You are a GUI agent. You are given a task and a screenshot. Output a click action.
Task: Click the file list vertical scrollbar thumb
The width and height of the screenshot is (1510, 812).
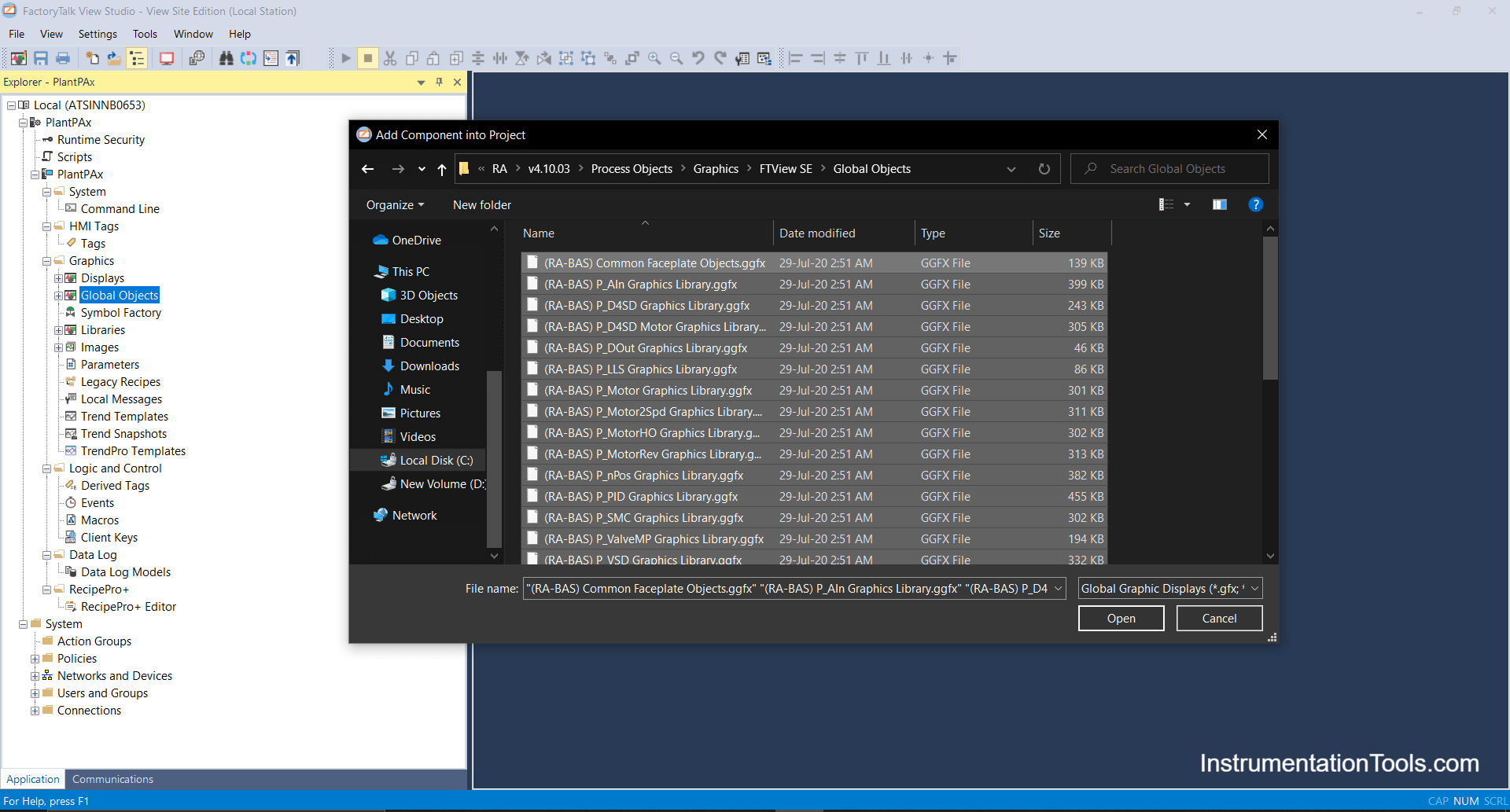(1270, 308)
